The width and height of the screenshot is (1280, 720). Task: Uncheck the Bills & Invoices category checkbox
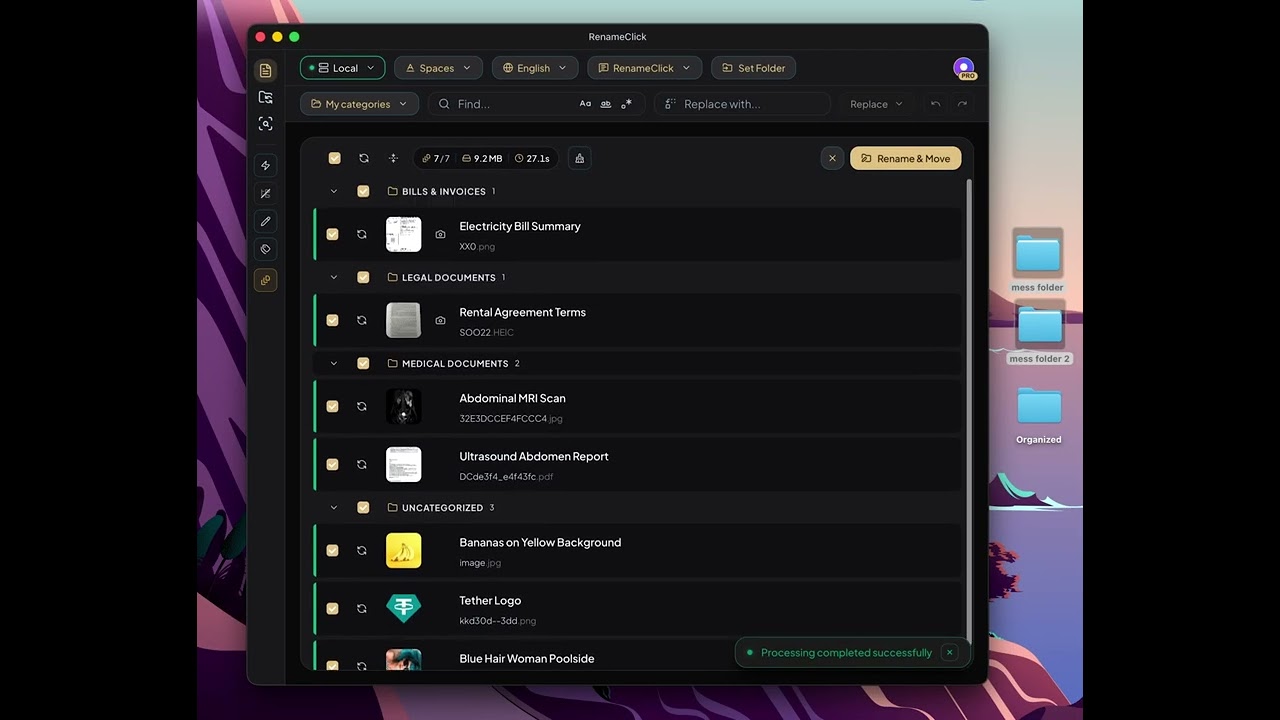pyautogui.click(x=363, y=191)
